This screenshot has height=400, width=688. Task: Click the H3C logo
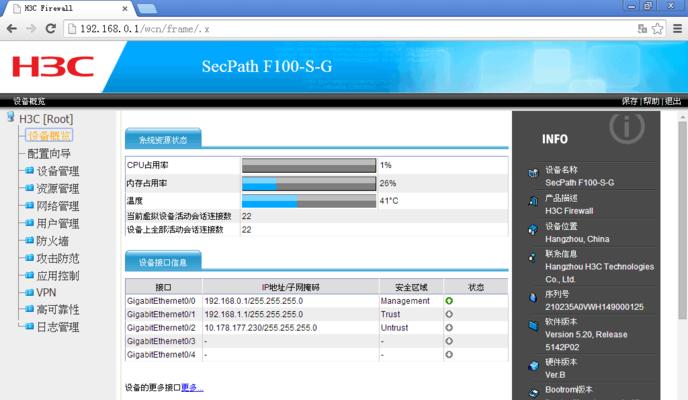coord(53,67)
